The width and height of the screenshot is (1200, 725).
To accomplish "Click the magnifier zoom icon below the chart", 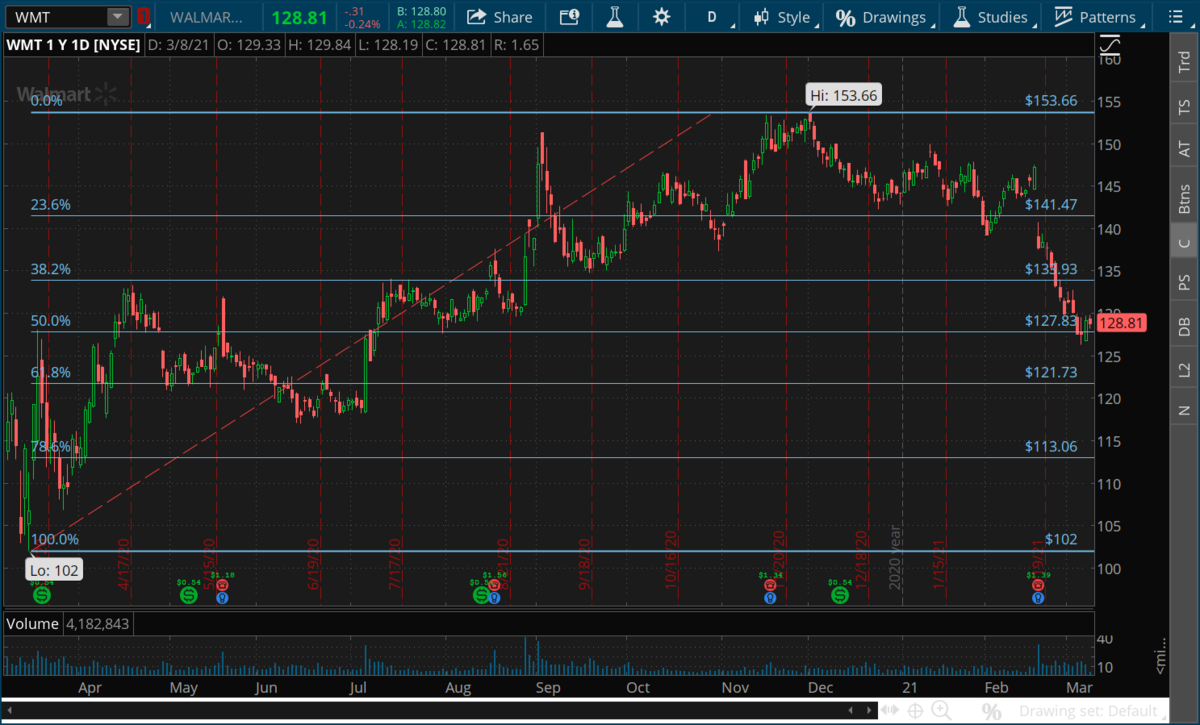I will pyautogui.click(x=942, y=711).
